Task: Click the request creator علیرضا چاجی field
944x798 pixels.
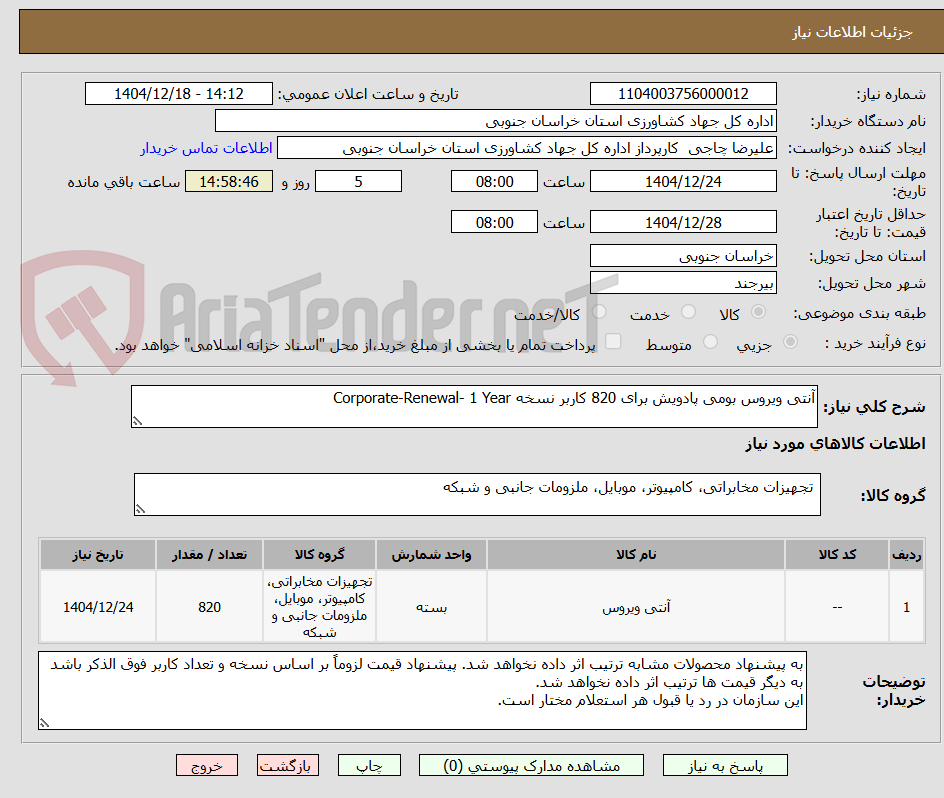Action: point(527,148)
